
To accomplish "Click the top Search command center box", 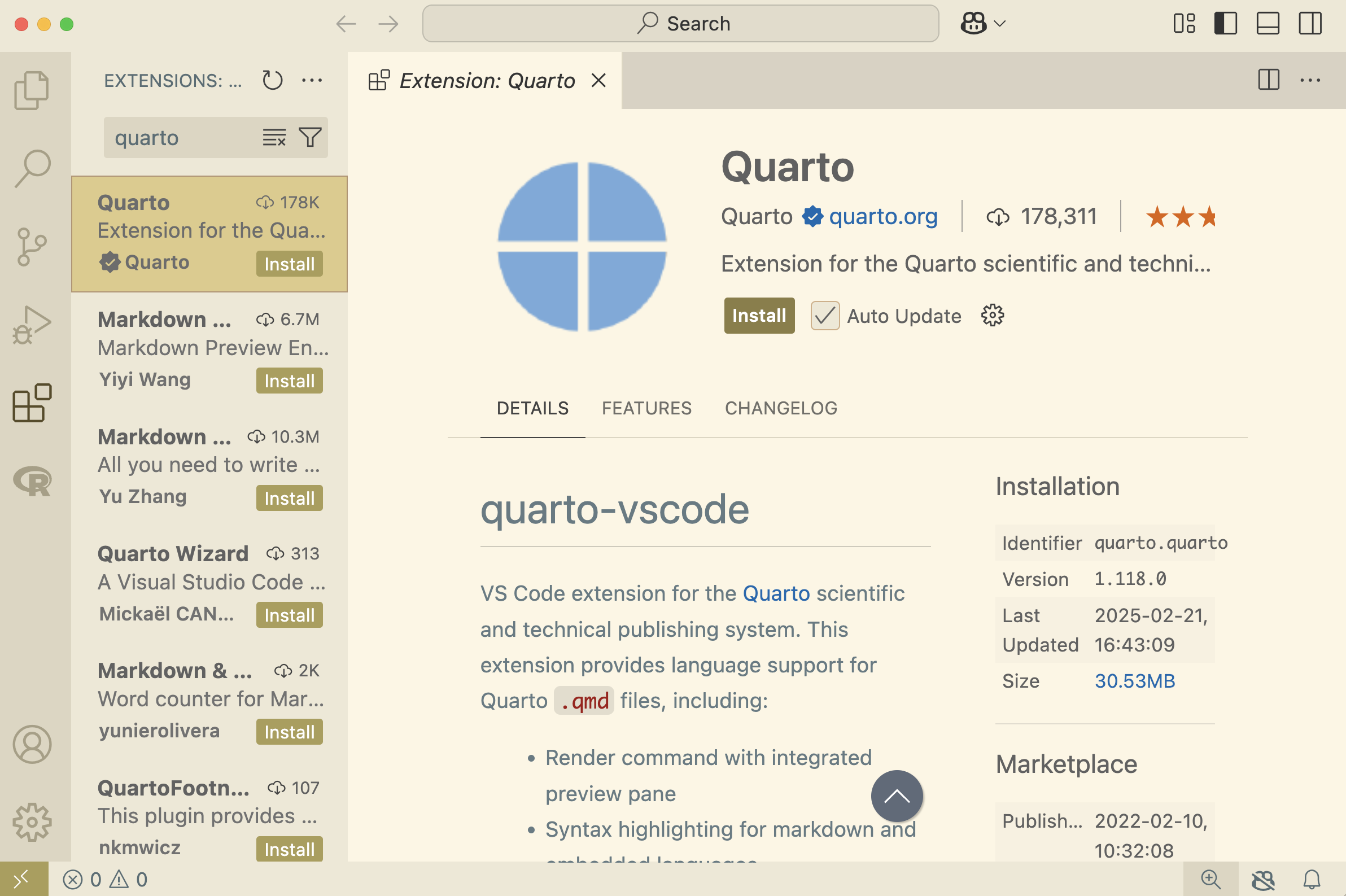I will [x=680, y=23].
